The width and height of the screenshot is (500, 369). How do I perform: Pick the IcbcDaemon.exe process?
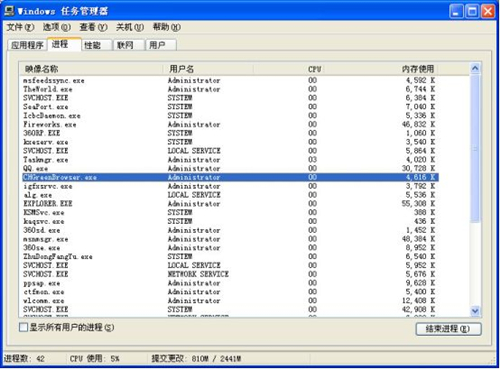[230, 115]
